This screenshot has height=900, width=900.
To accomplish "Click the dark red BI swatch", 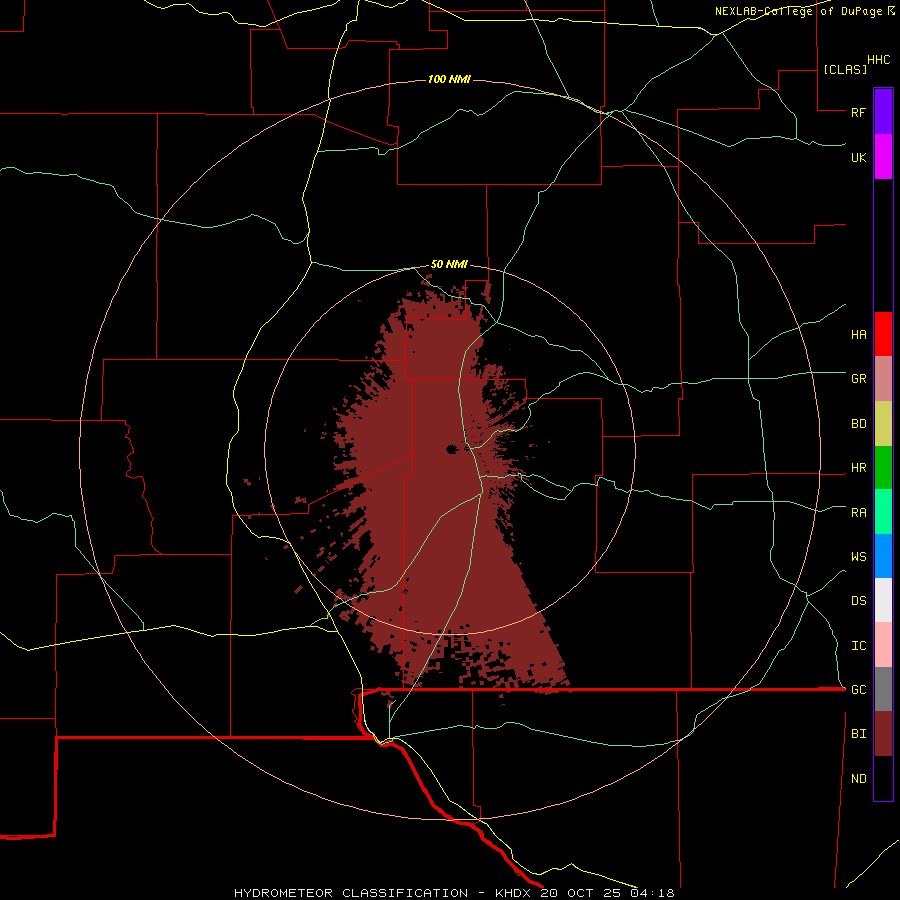I will [883, 734].
